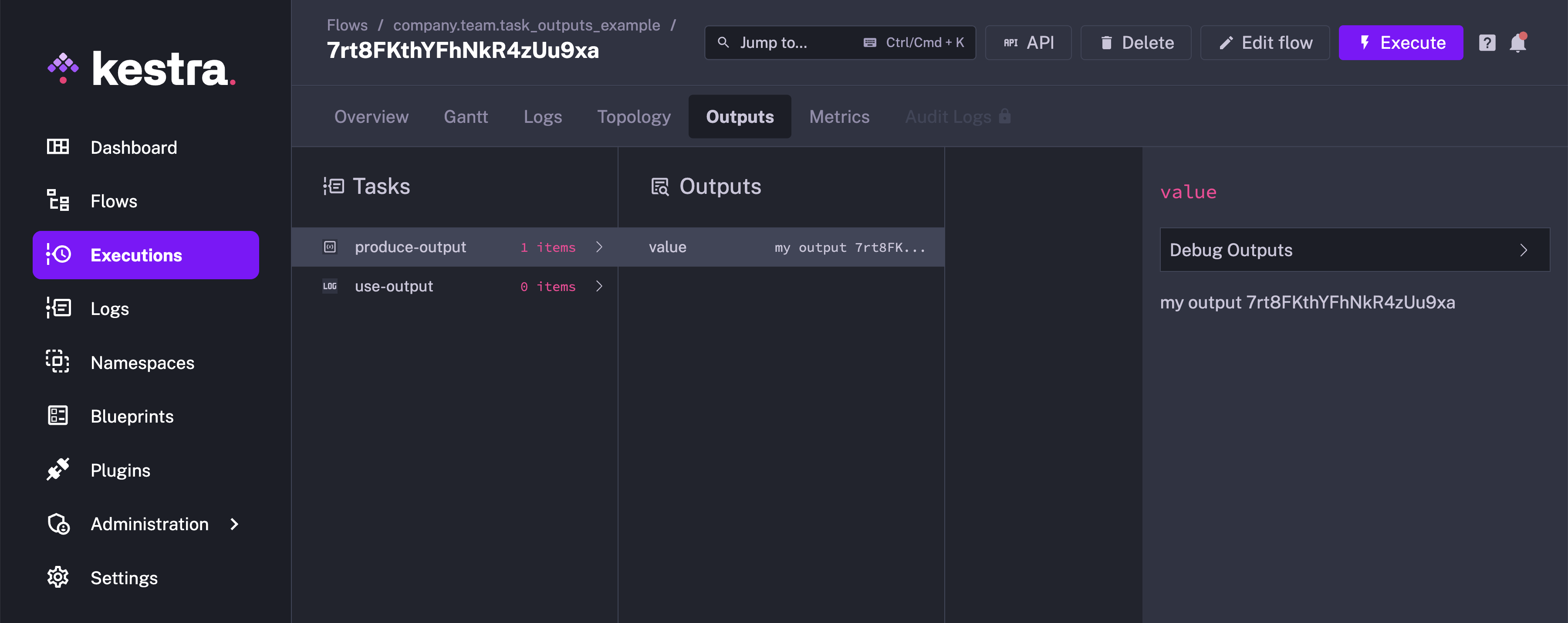
Task: Open Blueprints in the sidebar
Action: pos(132,416)
